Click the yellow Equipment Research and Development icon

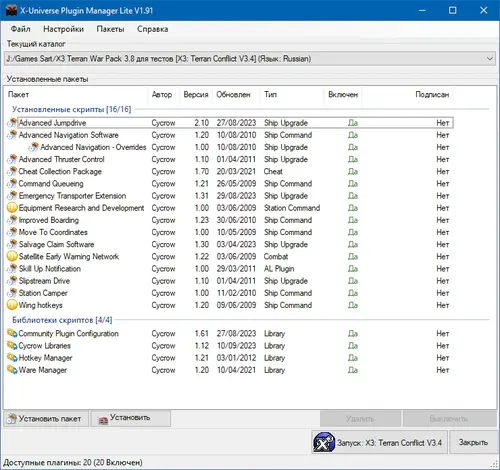click(12, 208)
